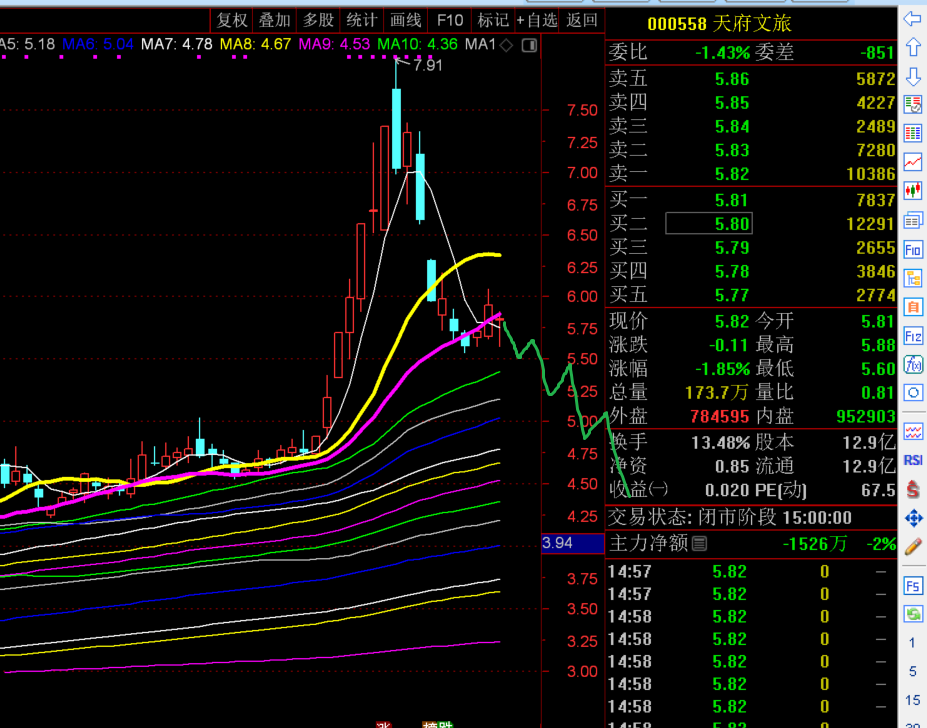
Task: Click the first 14:57 tick row
Action: 751,571
